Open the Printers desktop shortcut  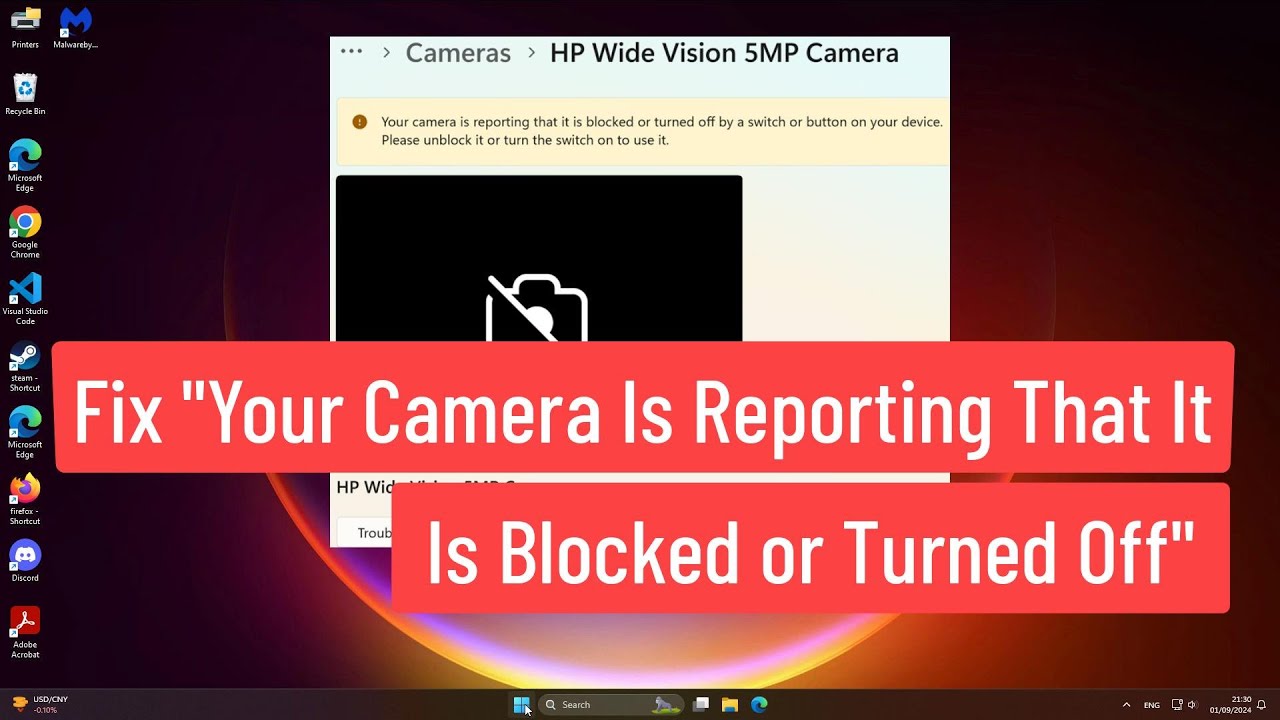[x=25, y=28]
